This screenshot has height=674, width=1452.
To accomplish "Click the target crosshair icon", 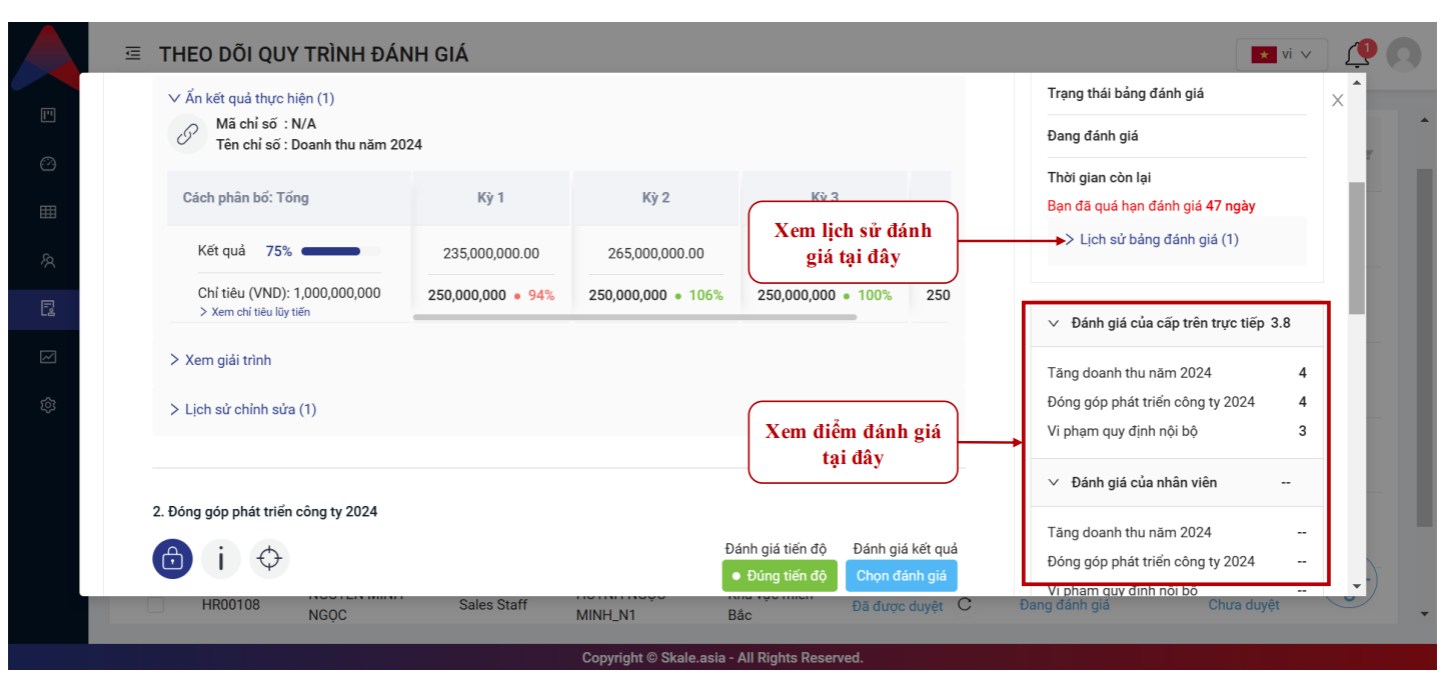I will pos(269,558).
